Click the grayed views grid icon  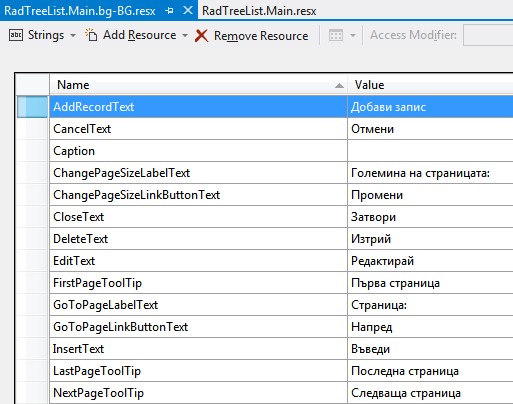(x=336, y=35)
